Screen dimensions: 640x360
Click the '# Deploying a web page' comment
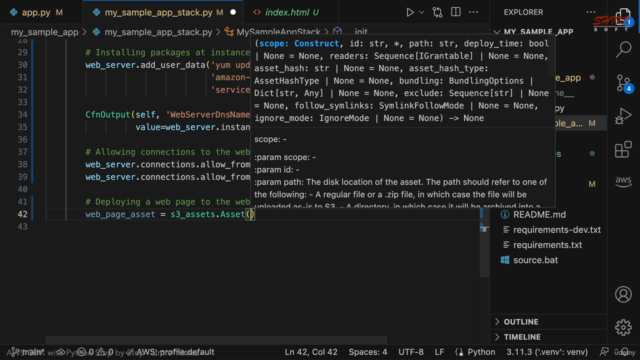[167, 202]
